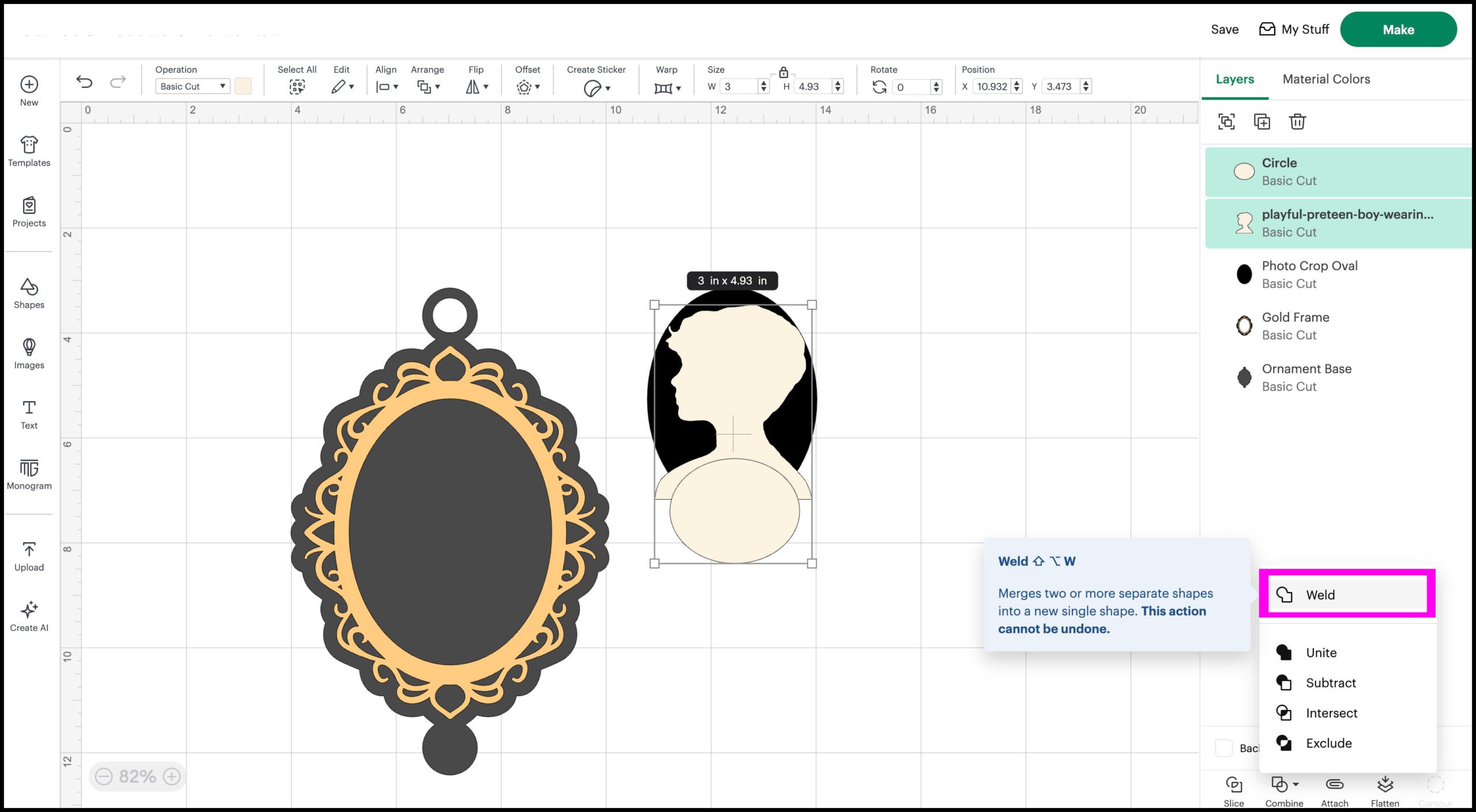Click the Undo arrow
1476x812 pixels.
coord(85,81)
